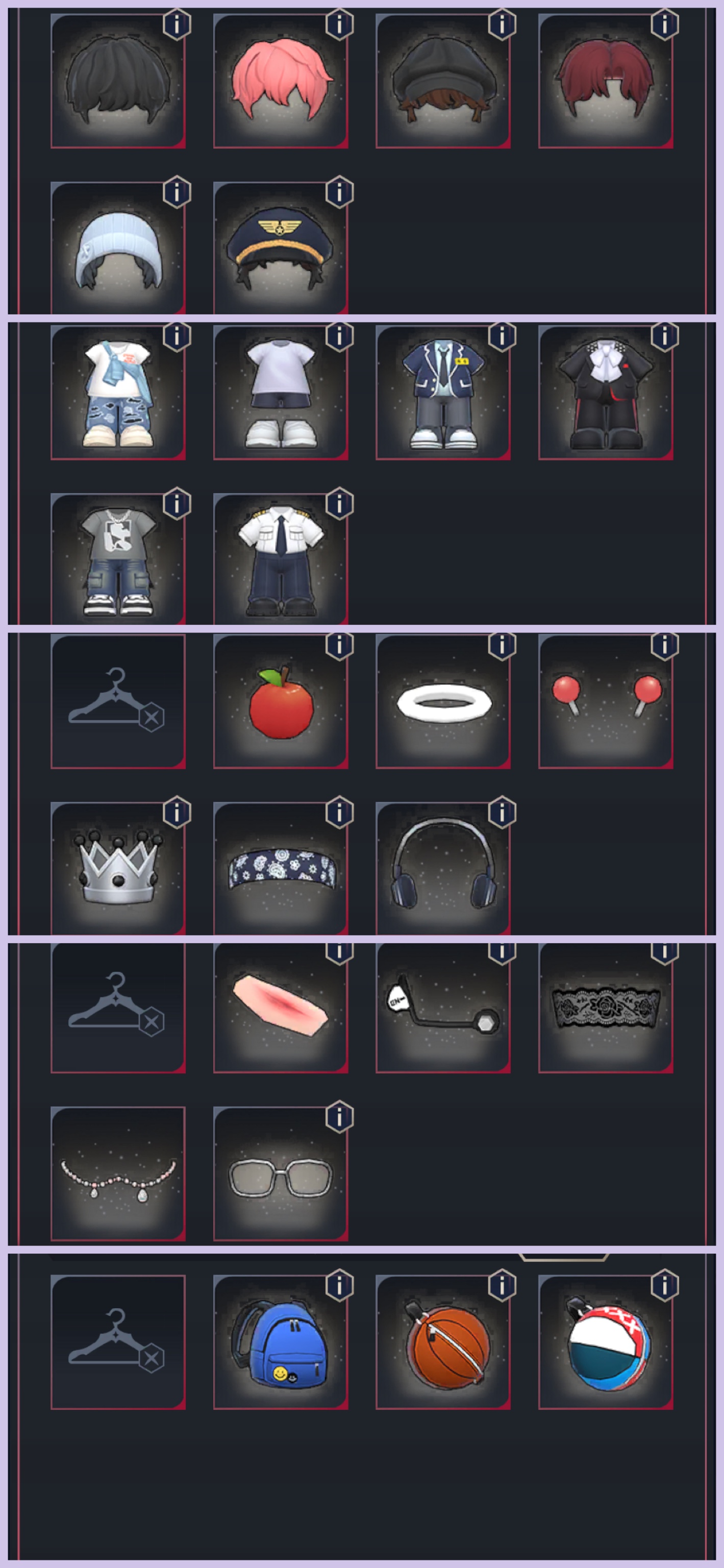Choose the pilot cap hairstyle

coord(281,248)
